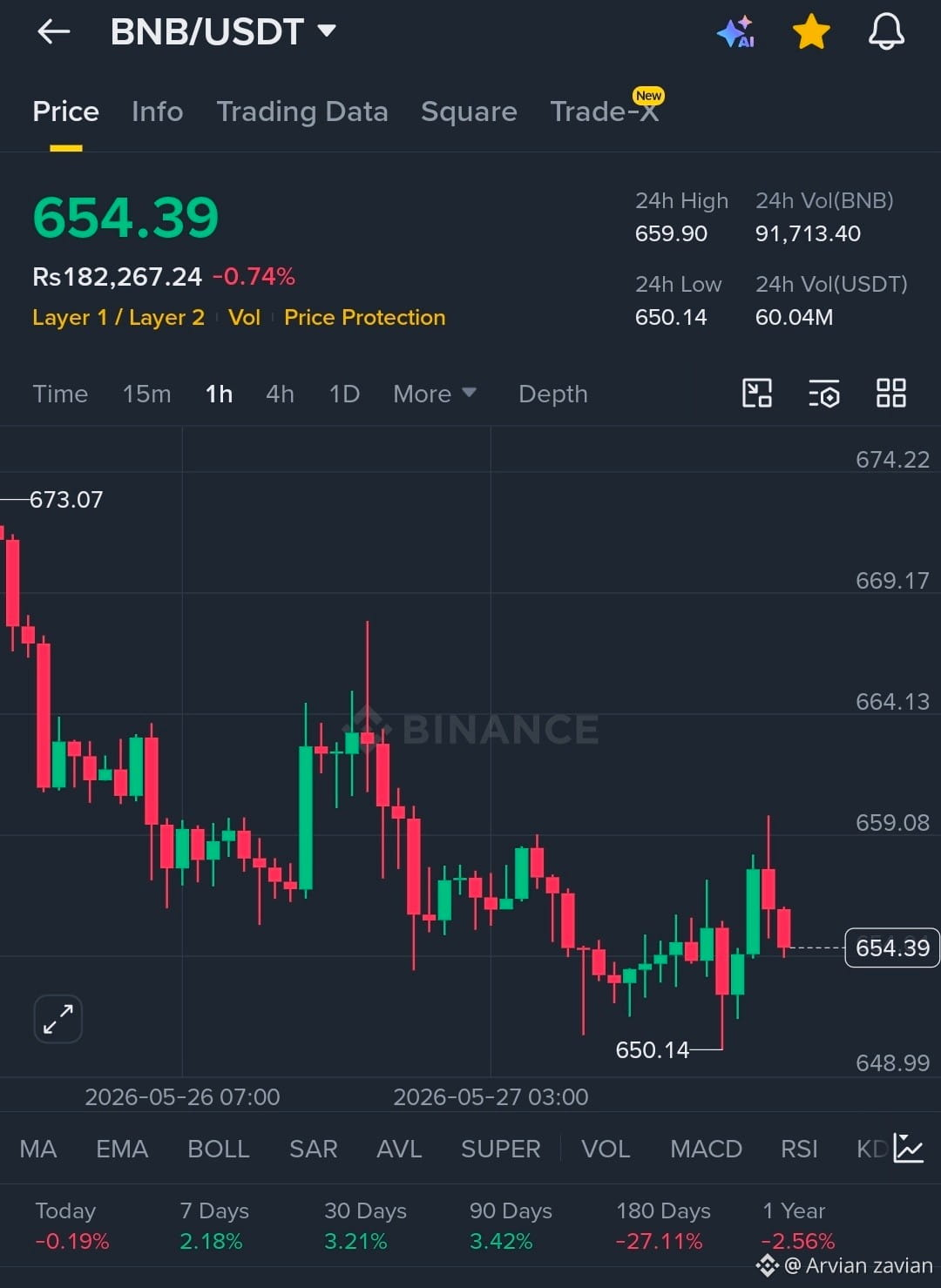
Task: Open the Price Protection link
Action: tap(364, 318)
